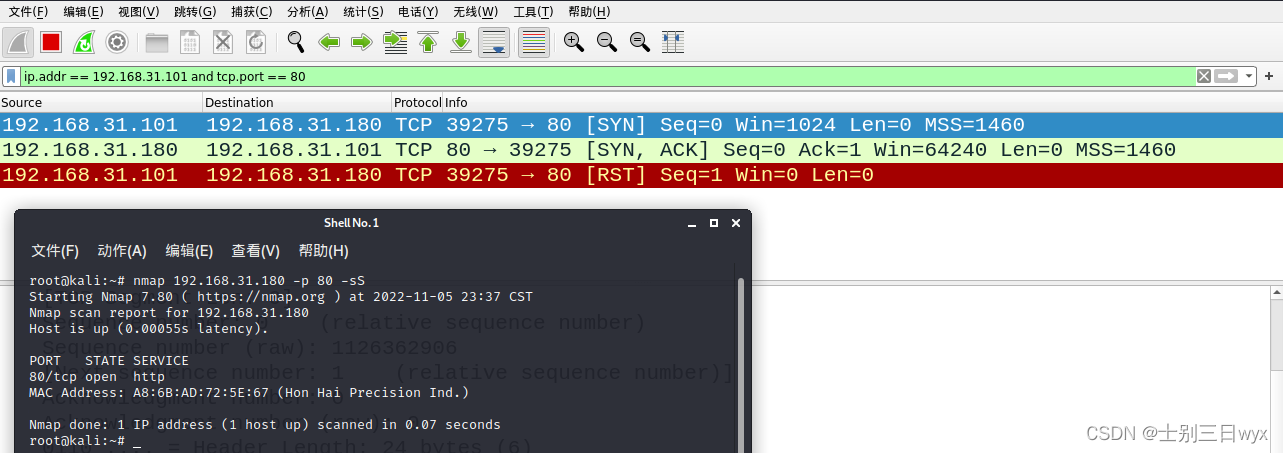Viewport: 1283px width, 453px height.
Task: Open the 视图(V) menu
Action: click(138, 12)
